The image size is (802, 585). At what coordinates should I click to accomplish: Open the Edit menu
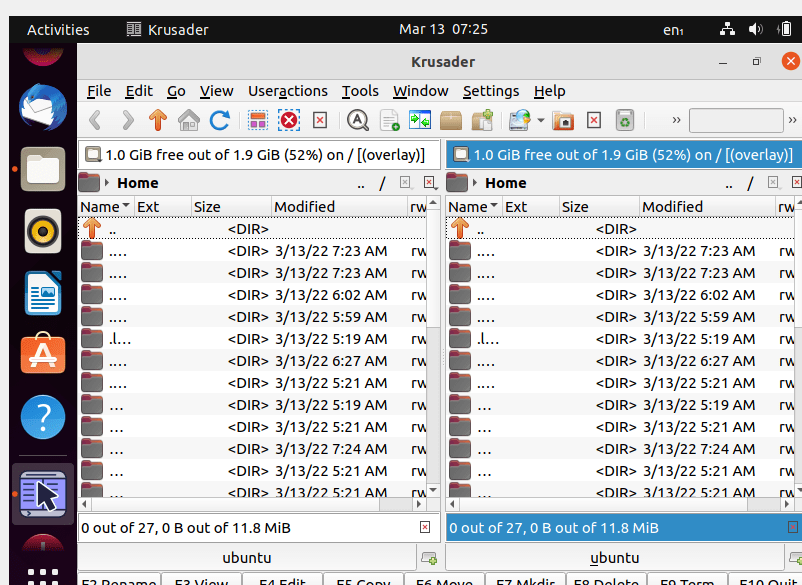tap(139, 91)
